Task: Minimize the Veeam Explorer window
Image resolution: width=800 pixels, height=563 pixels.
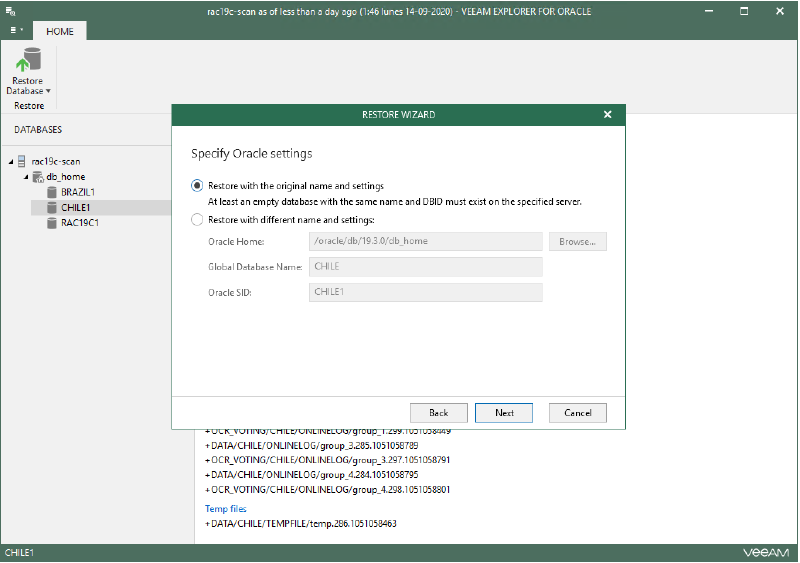Action: tap(709, 11)
